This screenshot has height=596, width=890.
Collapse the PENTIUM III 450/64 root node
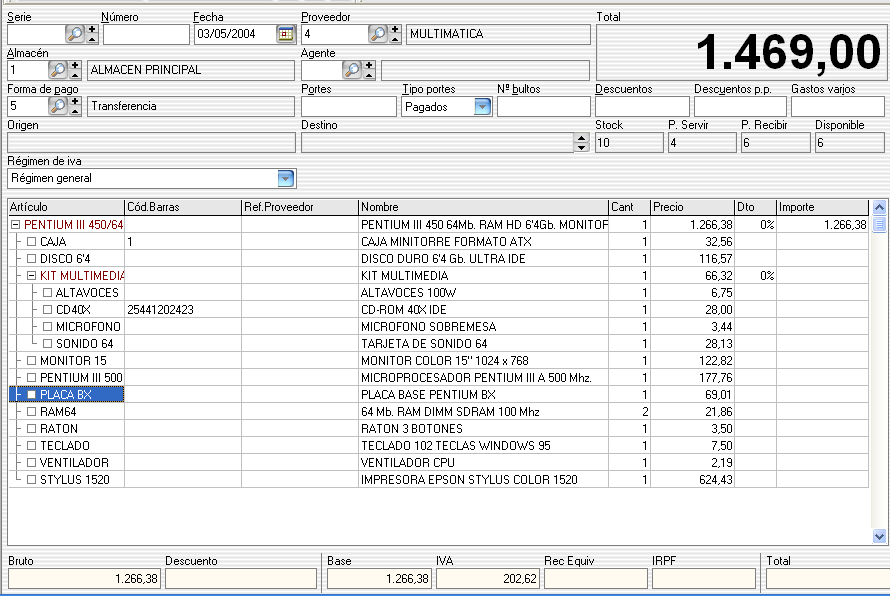tap(15, 225)
